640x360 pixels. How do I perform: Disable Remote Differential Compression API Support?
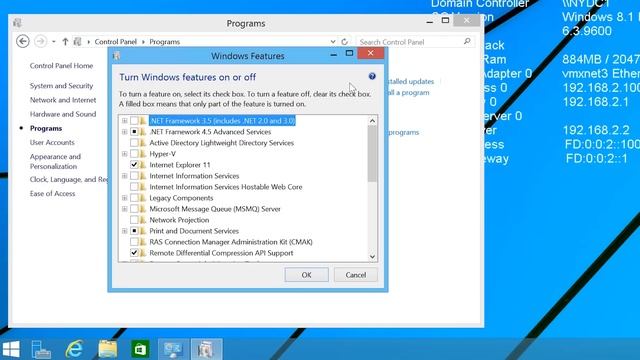[x=134, y=253]
